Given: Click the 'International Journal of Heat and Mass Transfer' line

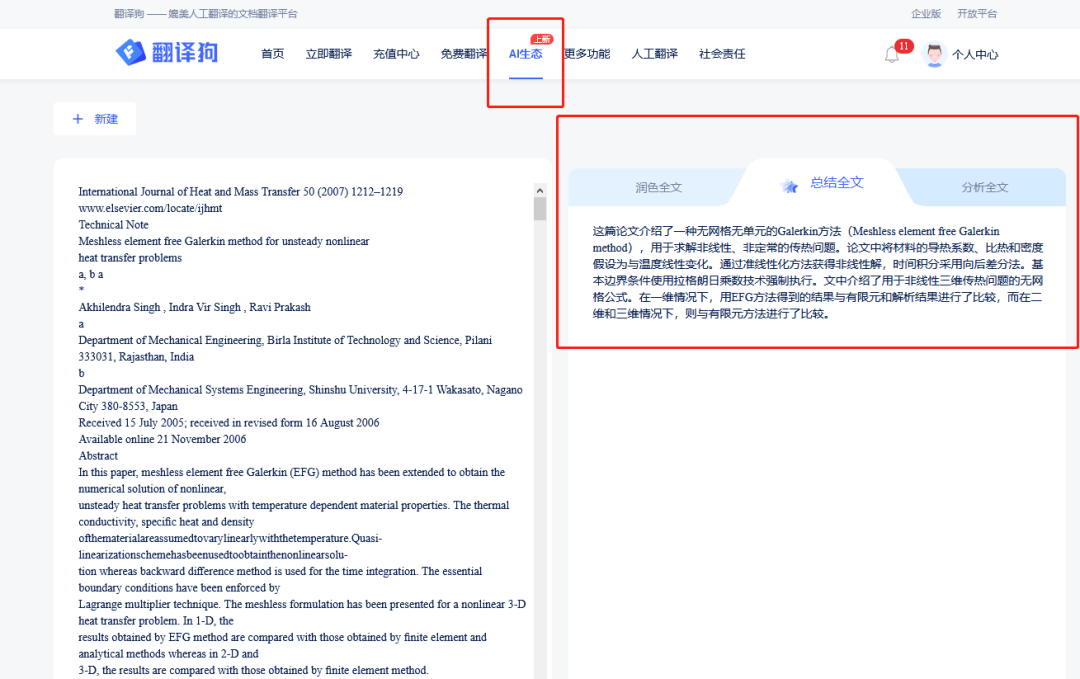Looking at the screenshot, I should pyautogui.click(x=240, y=191).
